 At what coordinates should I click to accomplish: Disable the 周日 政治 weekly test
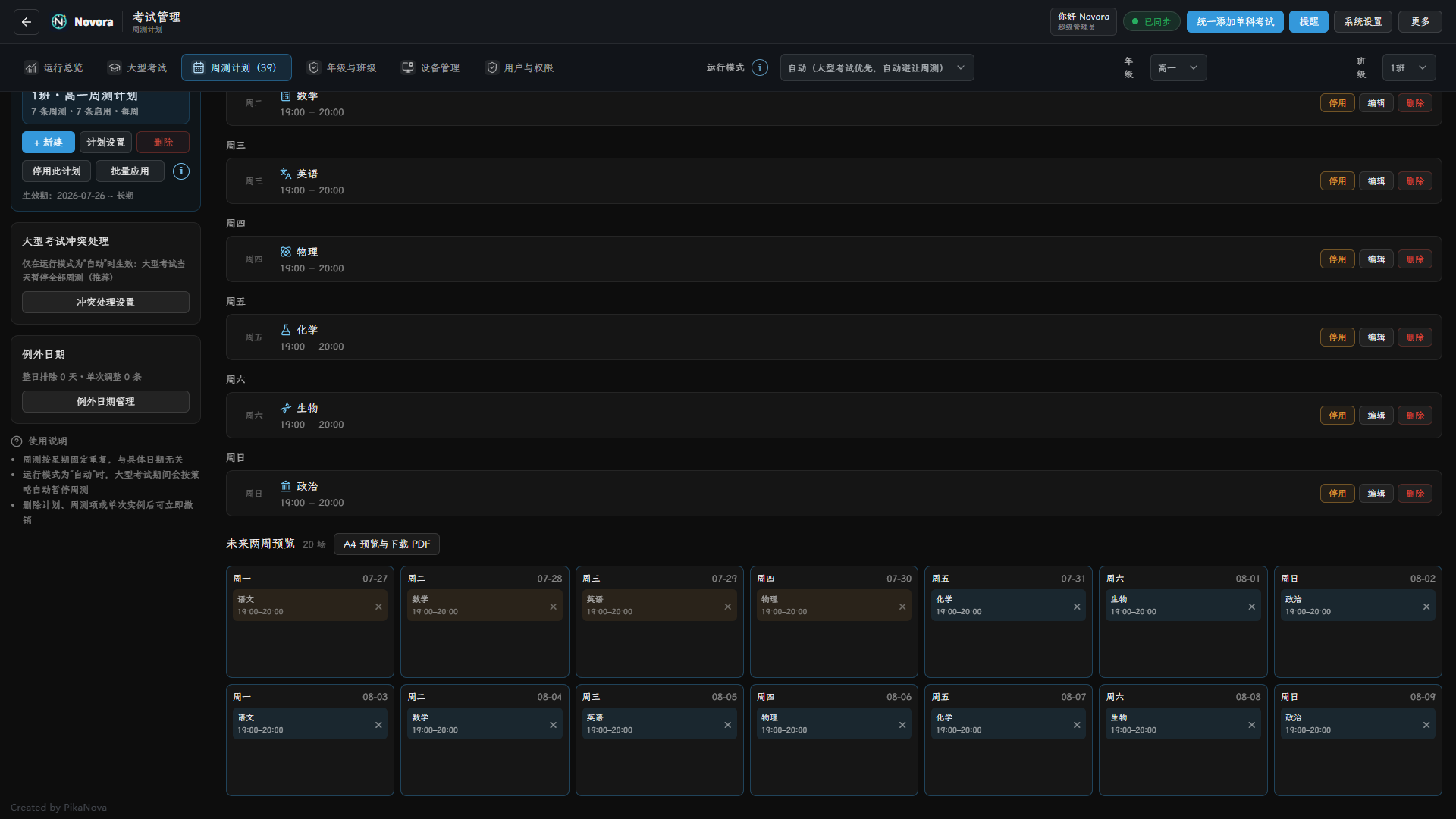coord(1337,494)
